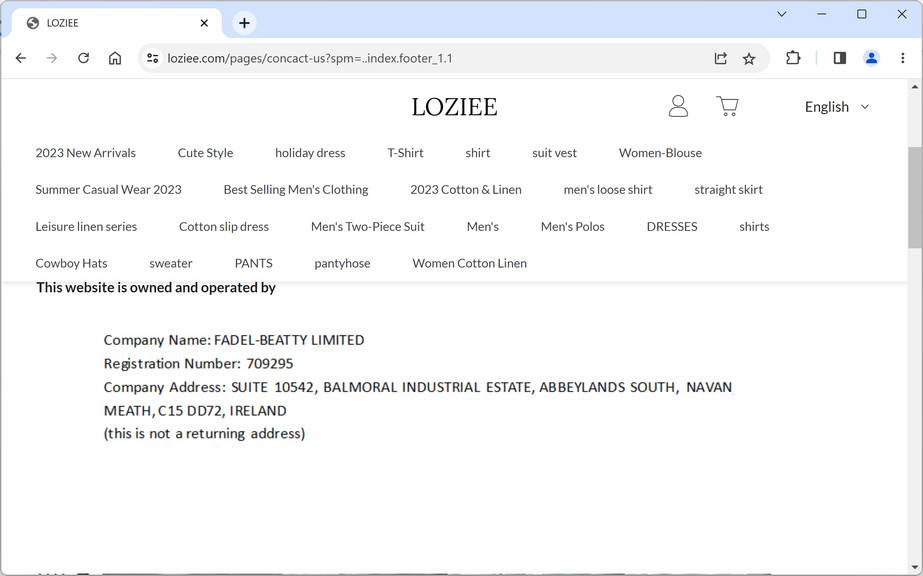This screenshot has width=923, height=576.
Task: Browse Men's Polos category
Action: (573, 227)
